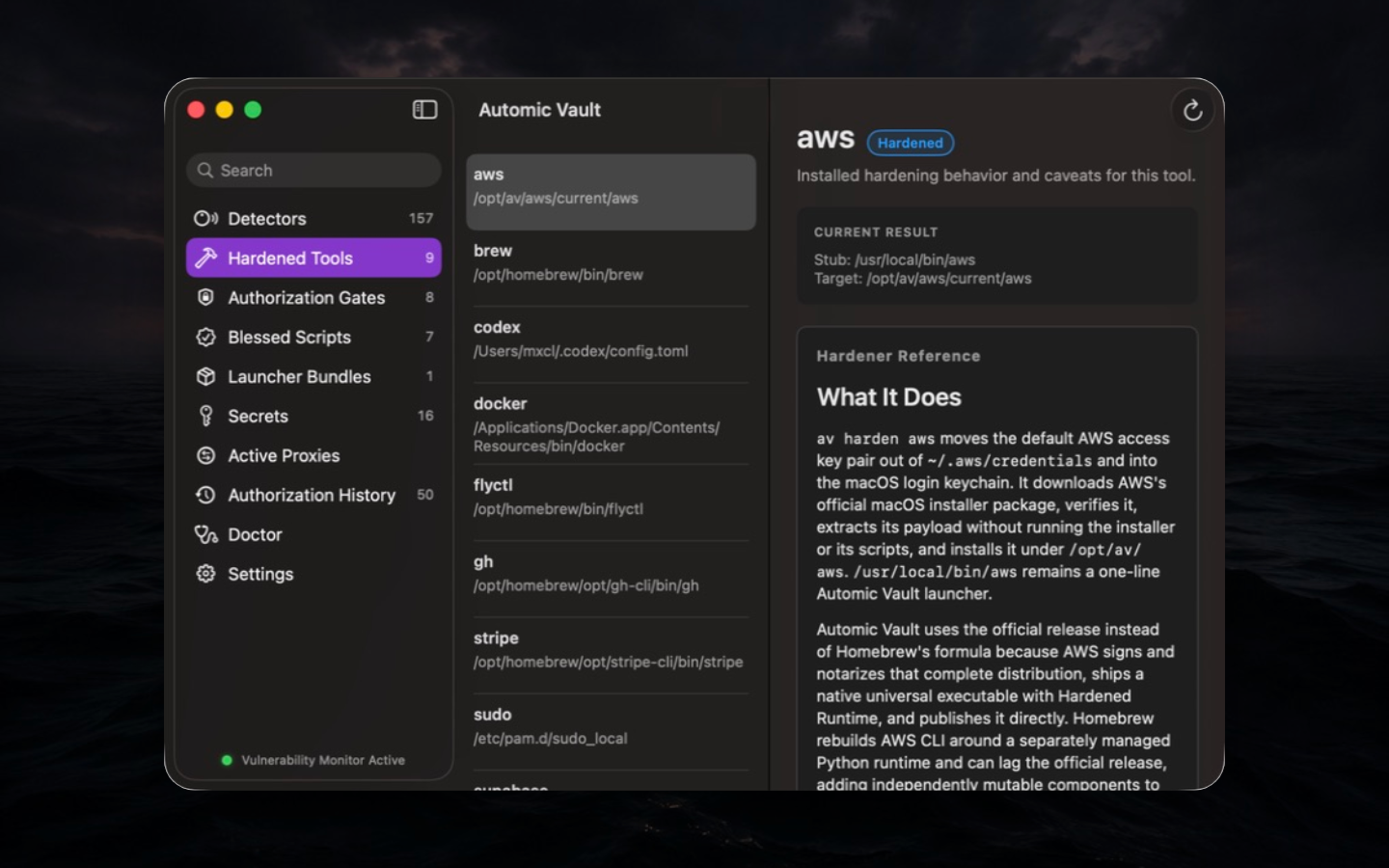Click the Authorization History count 50
Viewport: 1389px width, 868px height.
pyautogui.click(x=424, y=495)
